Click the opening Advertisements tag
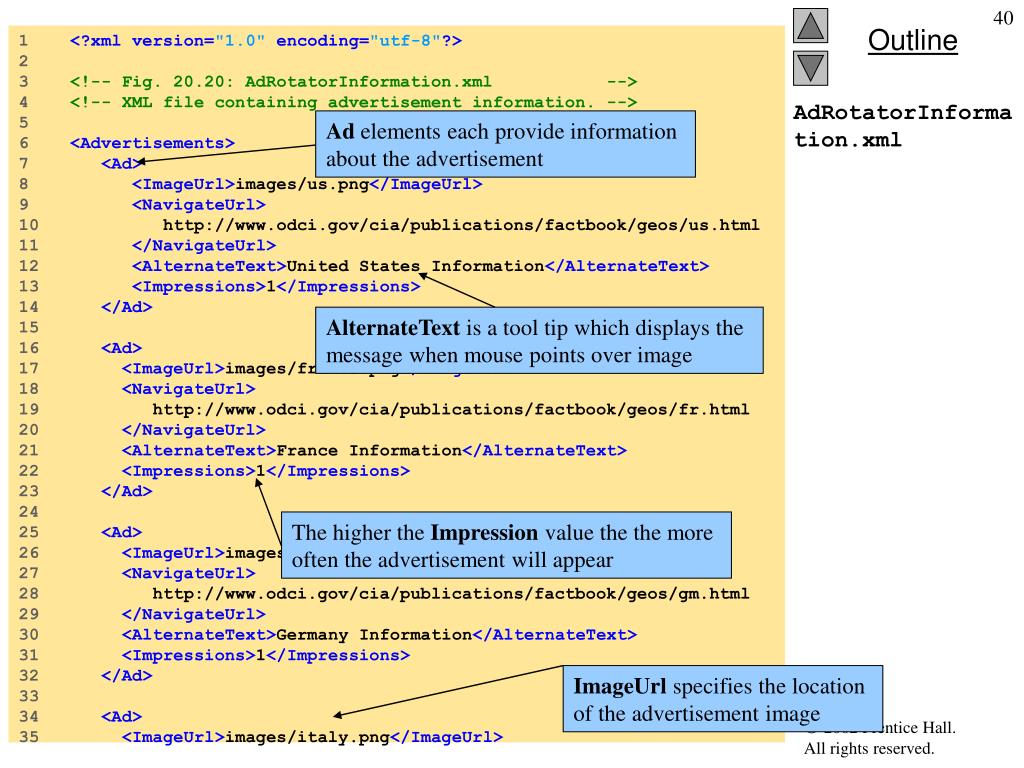The height and width of the screenshot is (768, 1024). click(152, 143)
